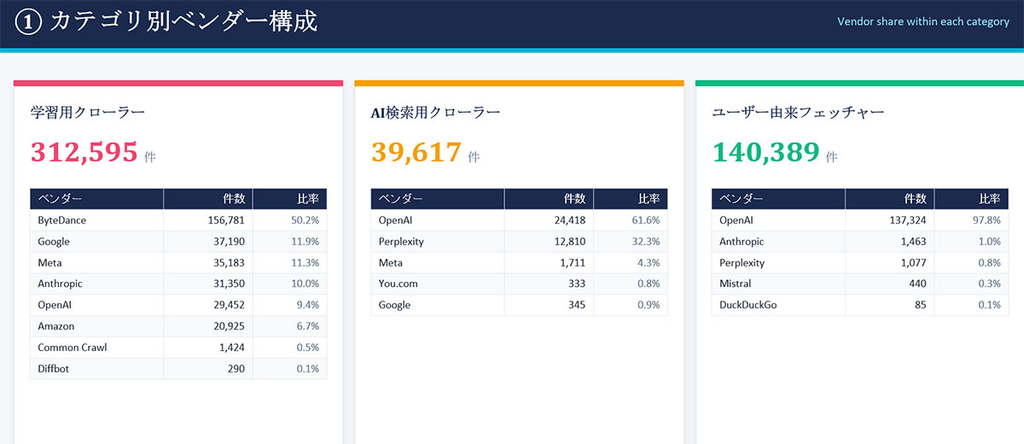Click the 333 count cell
Viewport: 1024px width, 444px height.
(x=549, y=284)
